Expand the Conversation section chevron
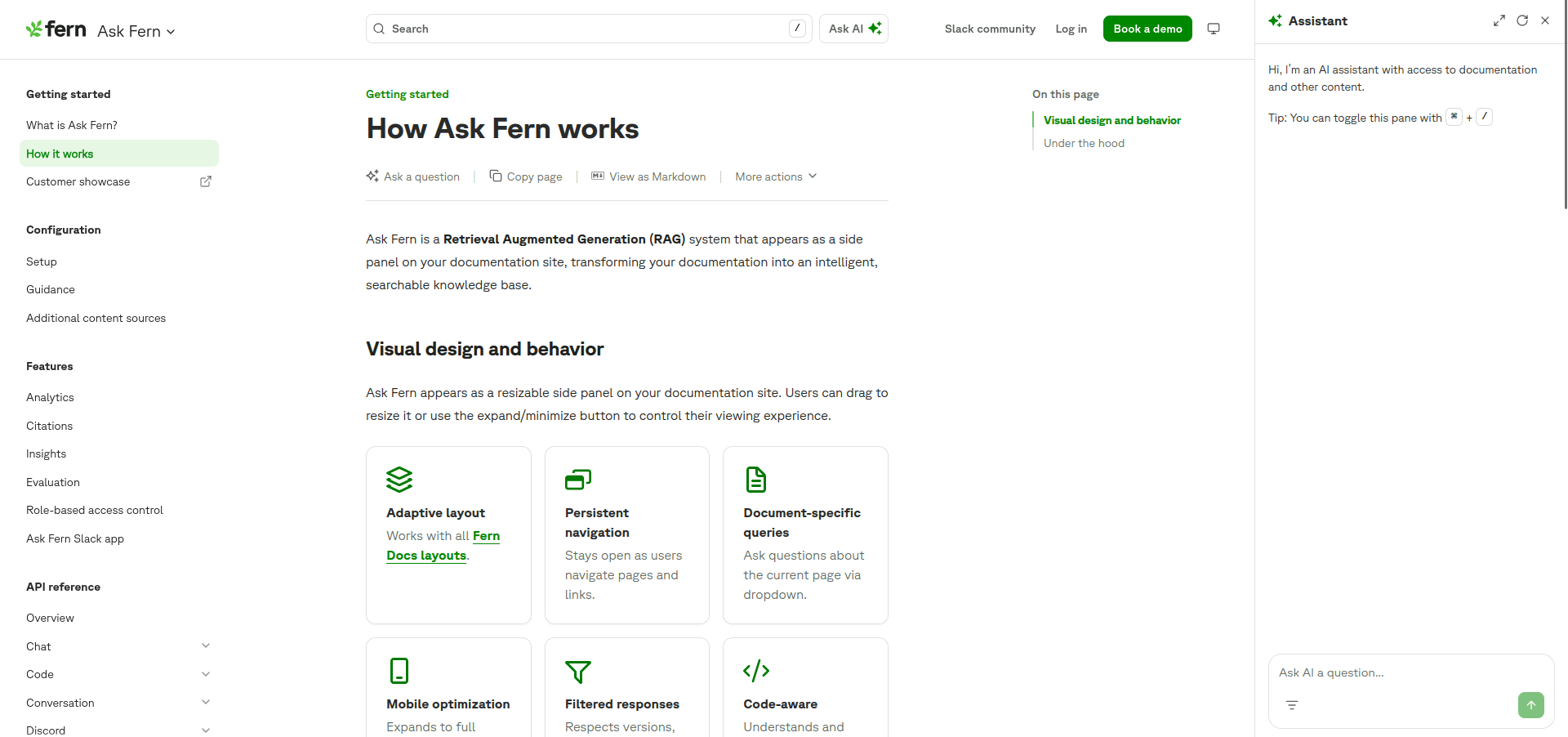The height and width of the screenshot is (737, 1568). click(206, 702)
